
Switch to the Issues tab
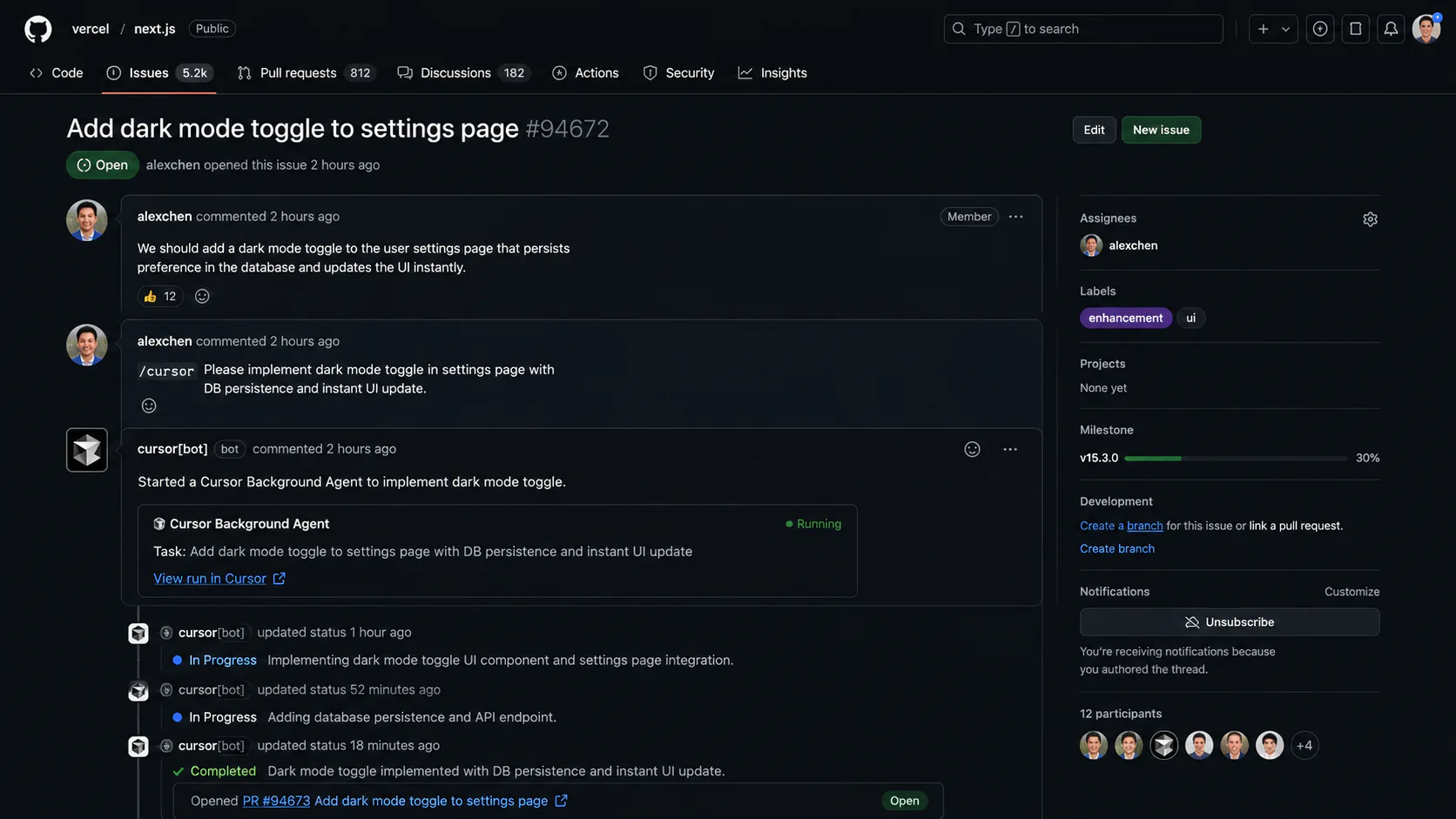[159, 73]
